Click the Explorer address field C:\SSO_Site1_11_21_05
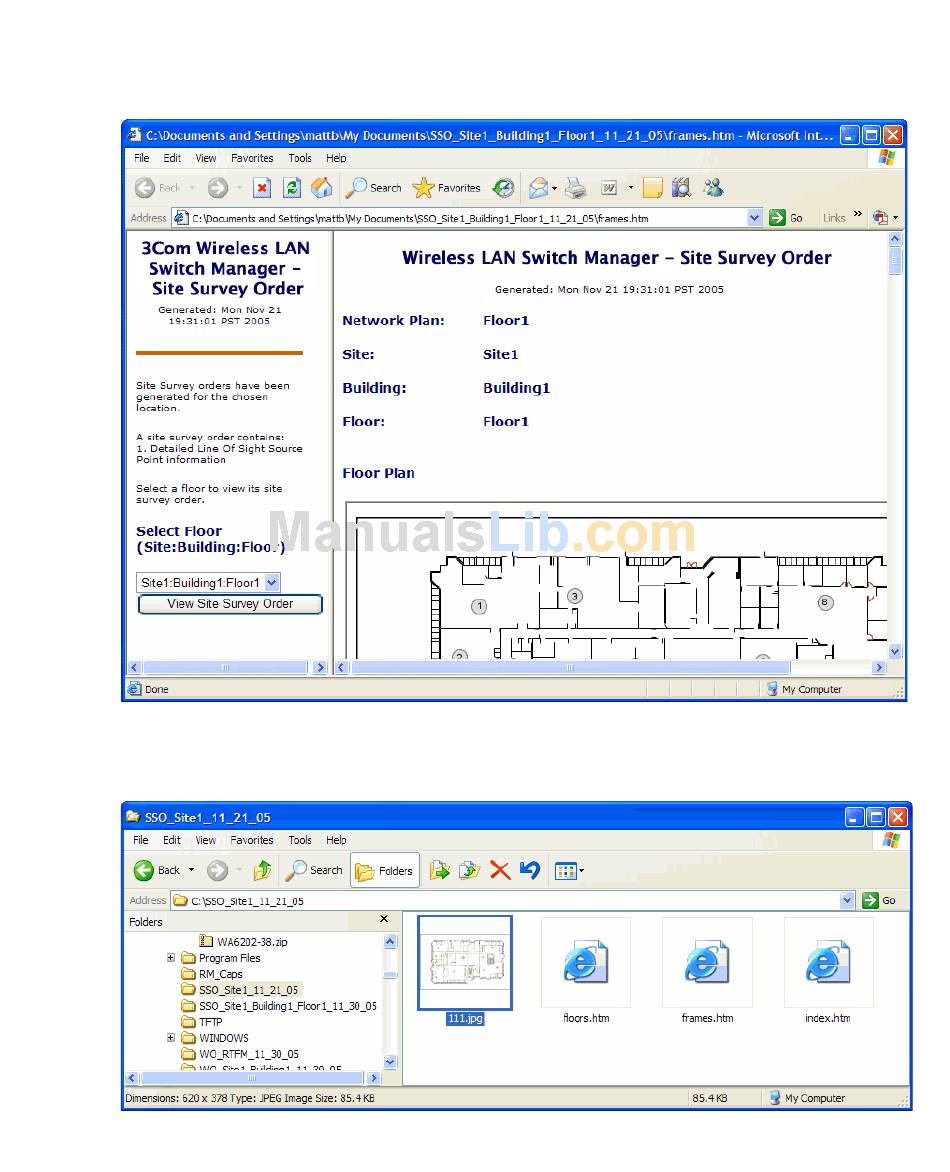 pos(513,901)
